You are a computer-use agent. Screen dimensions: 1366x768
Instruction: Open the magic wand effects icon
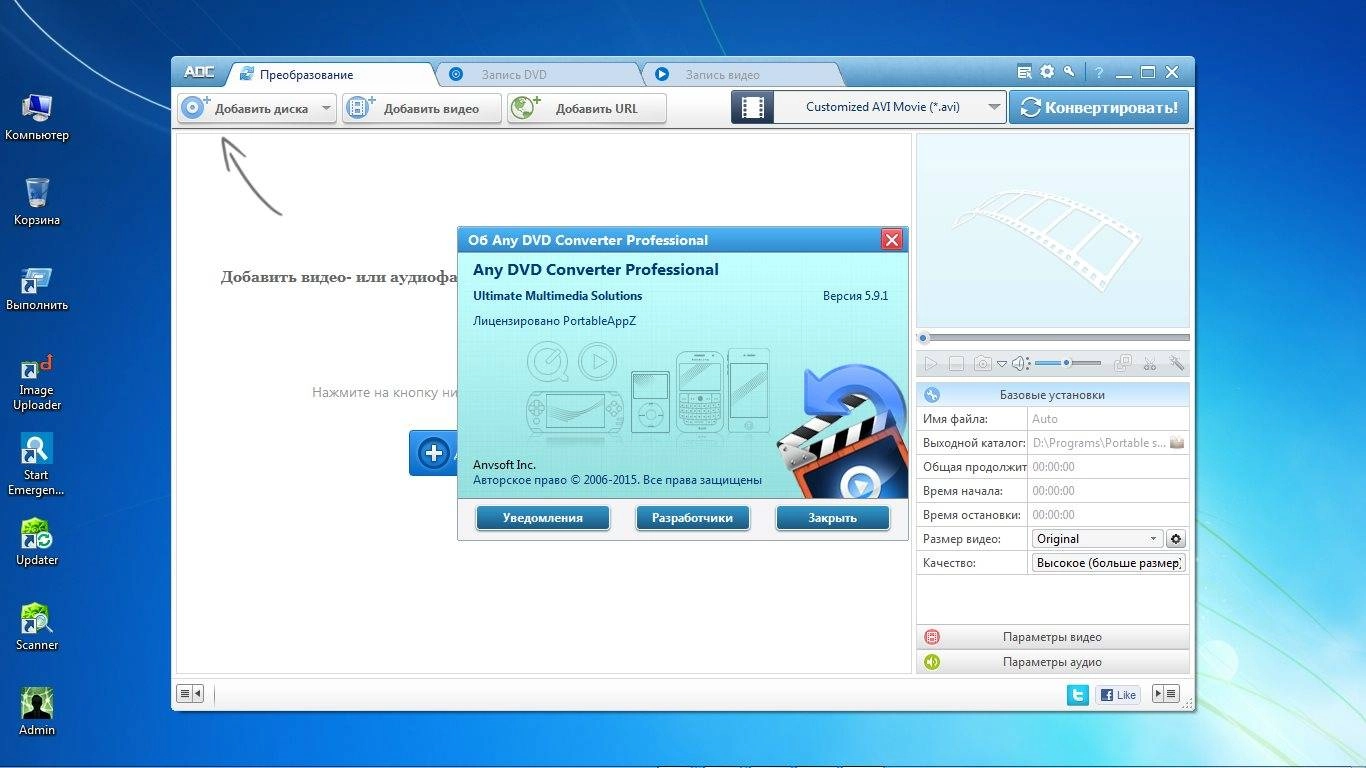1177,364
